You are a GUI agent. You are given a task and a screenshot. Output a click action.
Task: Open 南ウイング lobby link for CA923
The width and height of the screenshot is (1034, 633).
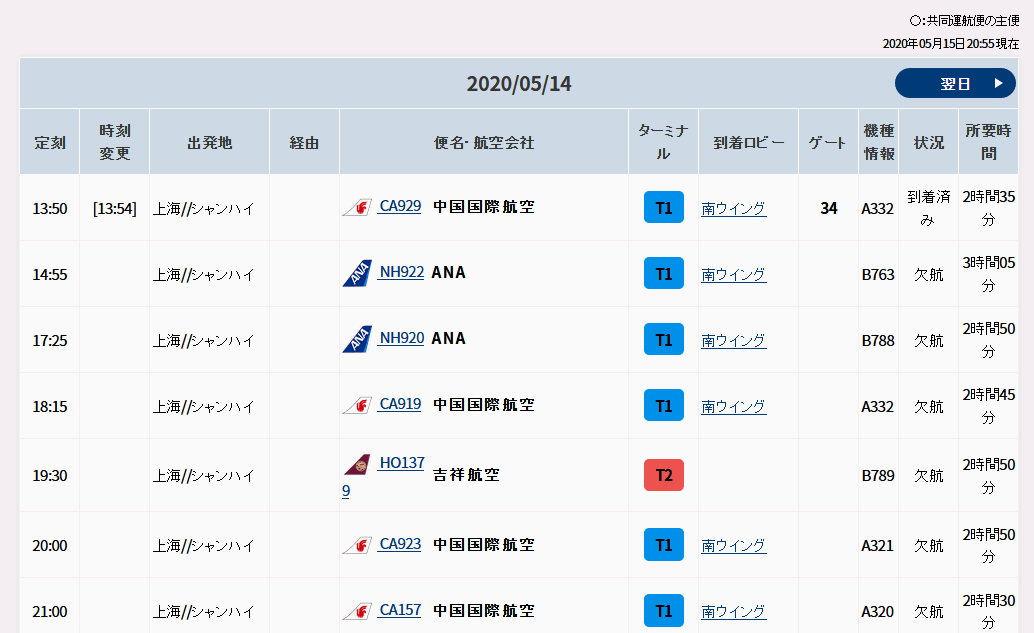coord(733,546)
